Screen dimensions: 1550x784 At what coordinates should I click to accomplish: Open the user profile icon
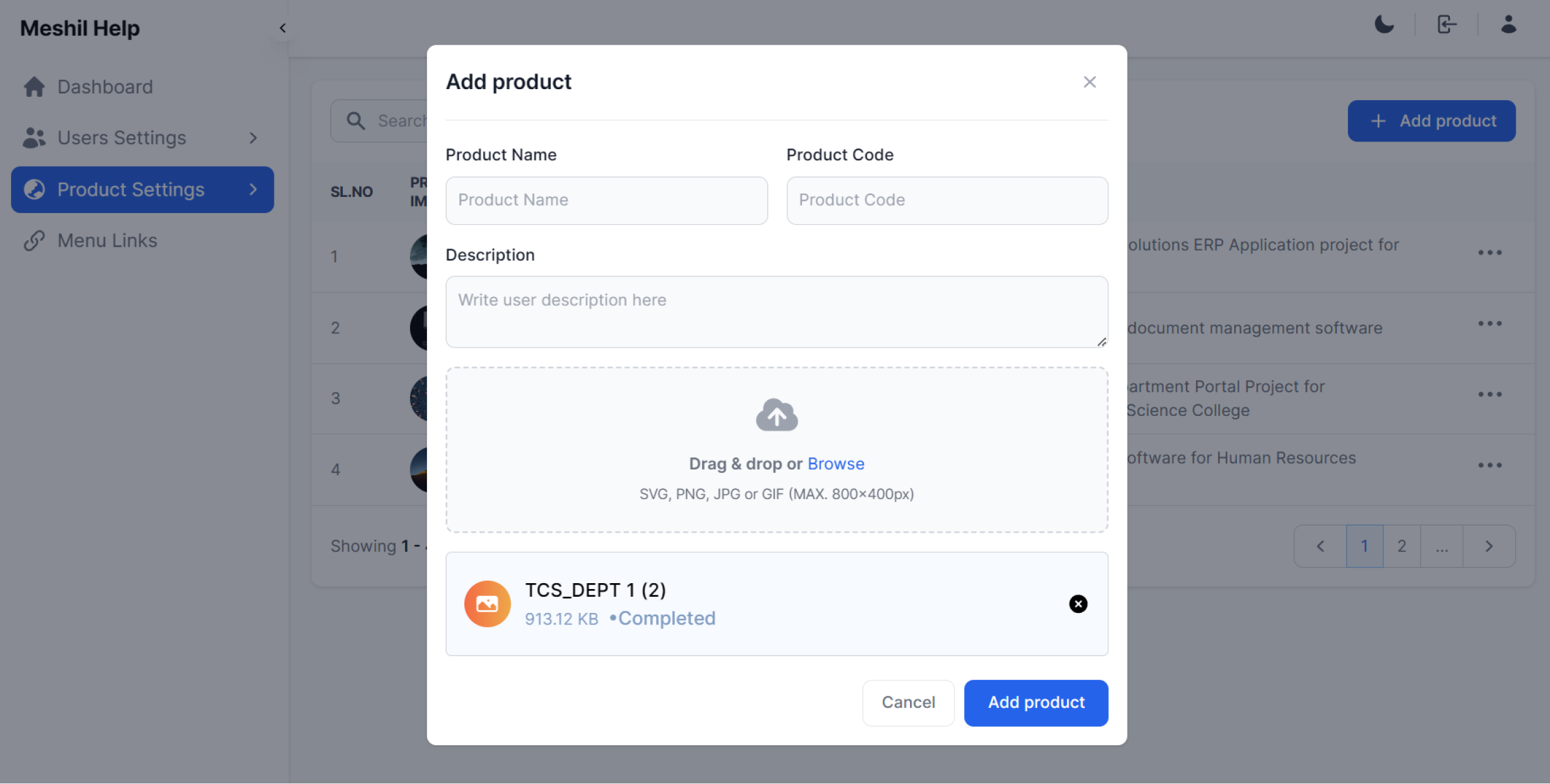point(1509,25)
